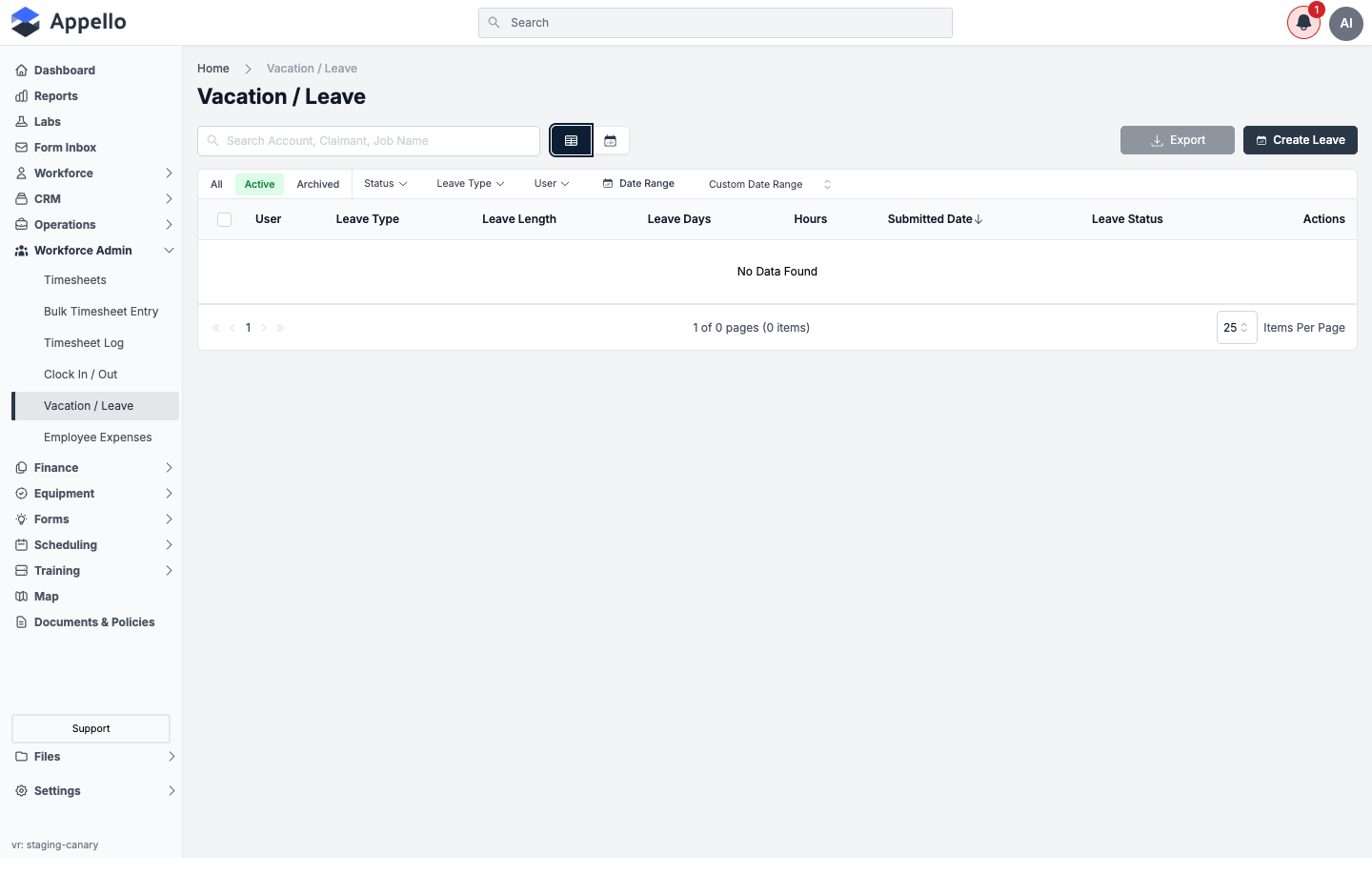Expand the CRM menu
Image resolution: width=1372 pixels, height=875 pixels.
tap(95, 199)
